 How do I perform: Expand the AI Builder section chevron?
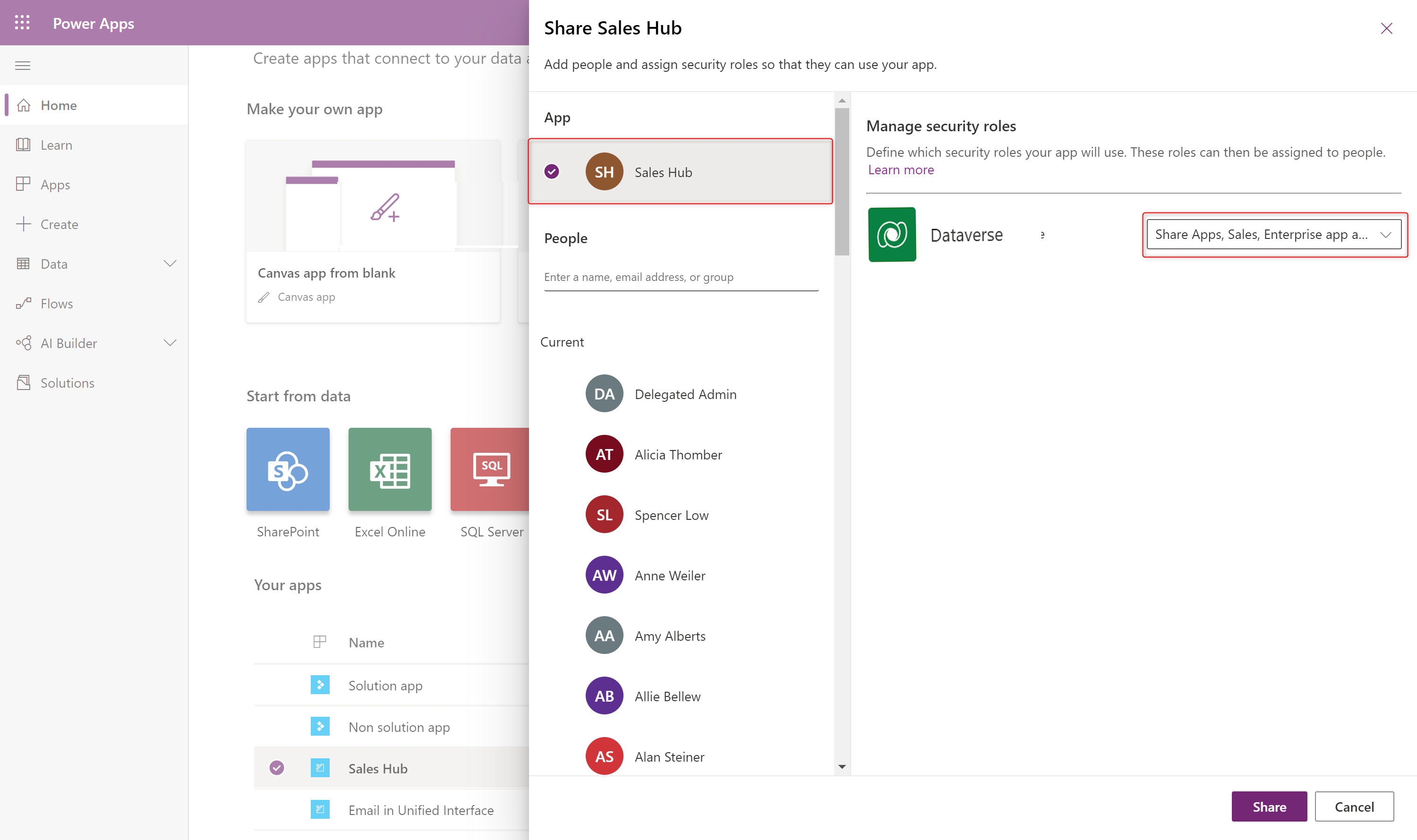click(171, 343)
